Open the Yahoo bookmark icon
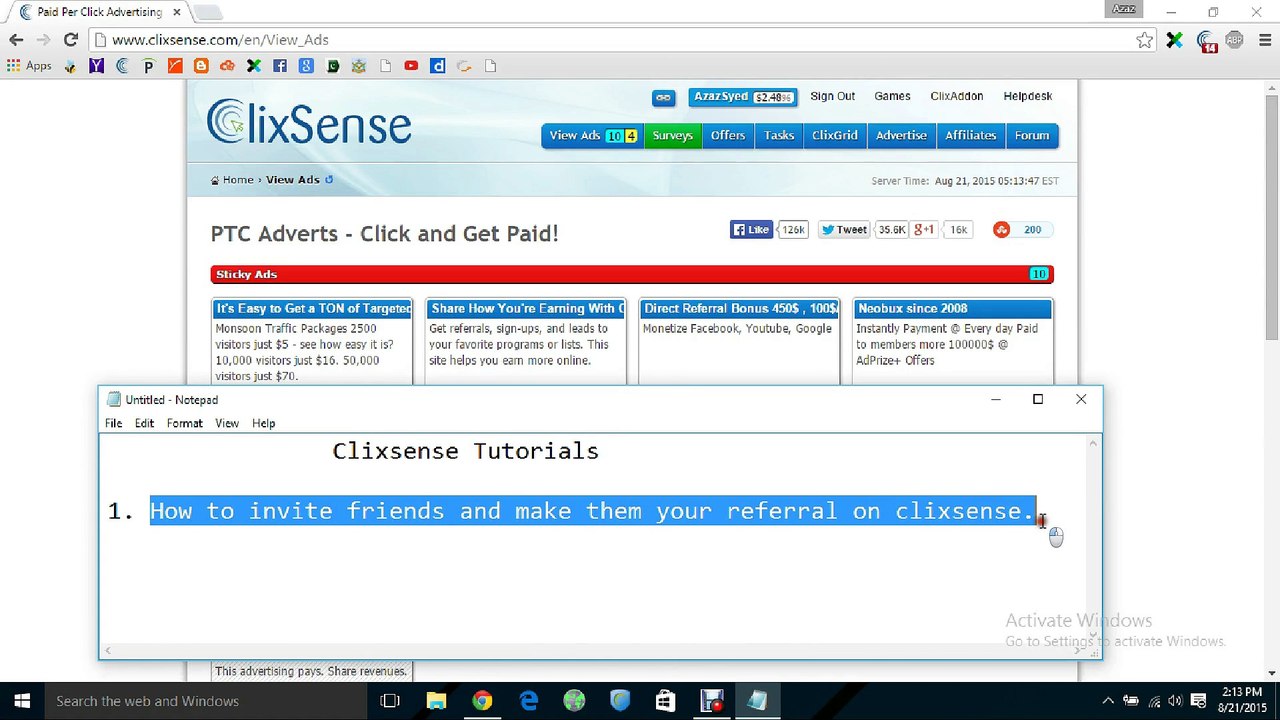The width and height of the screenshot is (1280, 720). (96, 66)
